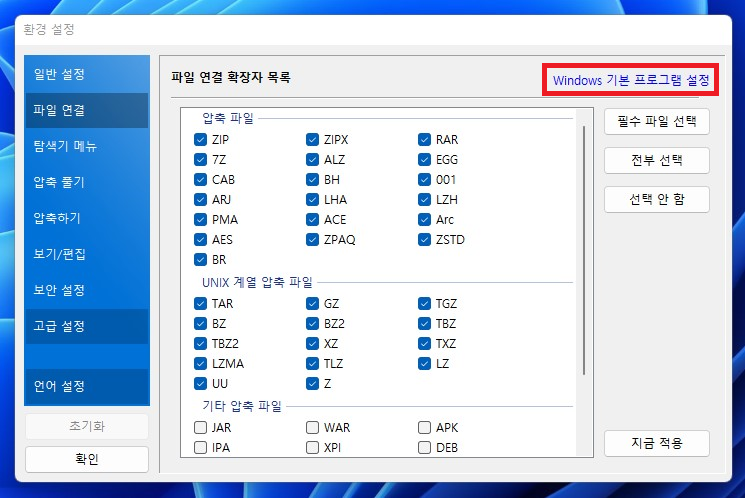Viewport: 745px width, 498px height.
Task: Toggle the ZSTD checkbox
Action: pos(424,239)
